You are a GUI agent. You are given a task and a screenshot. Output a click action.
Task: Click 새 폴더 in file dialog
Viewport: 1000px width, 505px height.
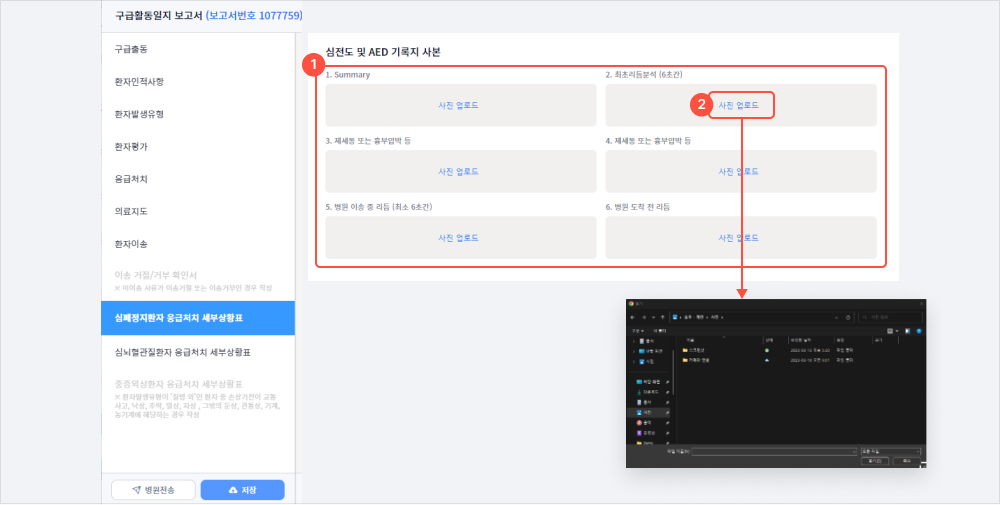(659, 331)
